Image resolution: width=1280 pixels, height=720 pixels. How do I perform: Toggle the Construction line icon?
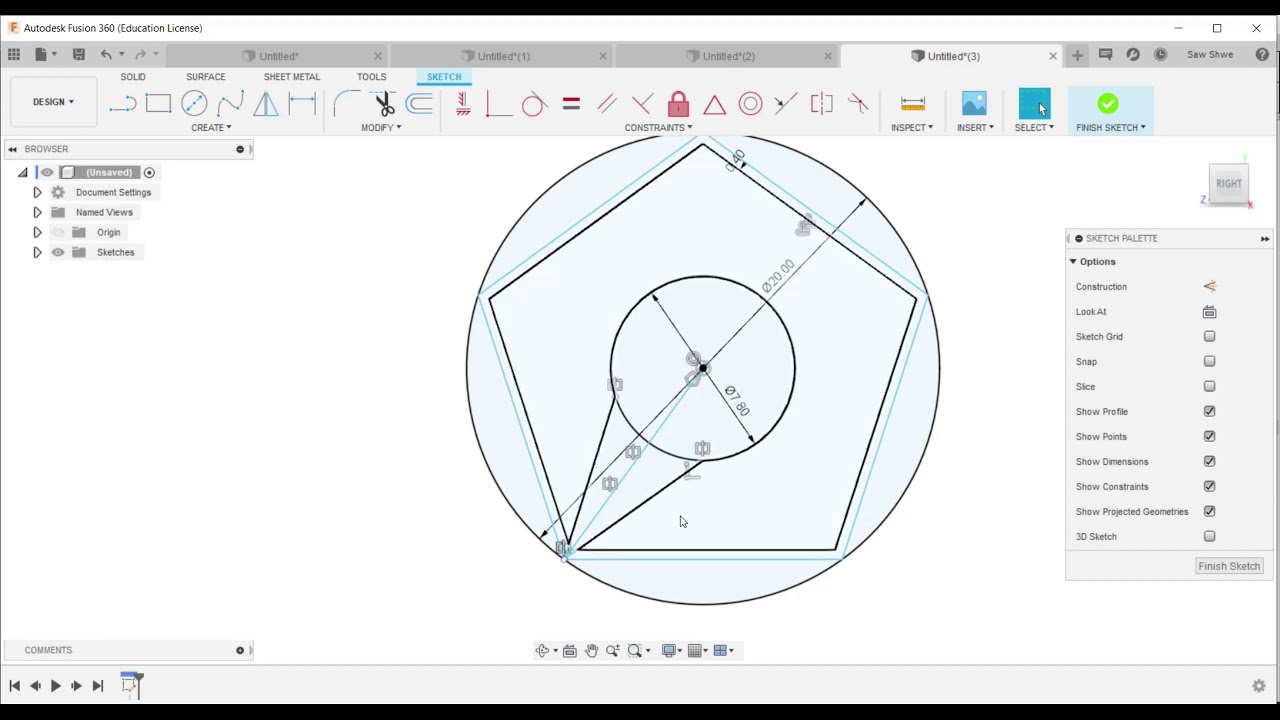coord(1209,287)
